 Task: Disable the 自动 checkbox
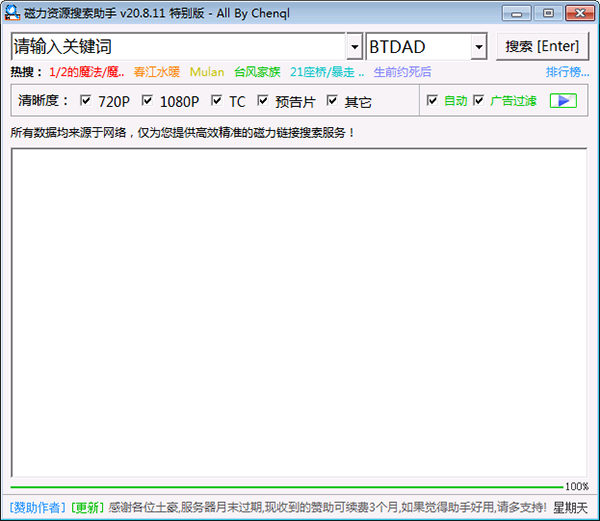pos(432,101)
